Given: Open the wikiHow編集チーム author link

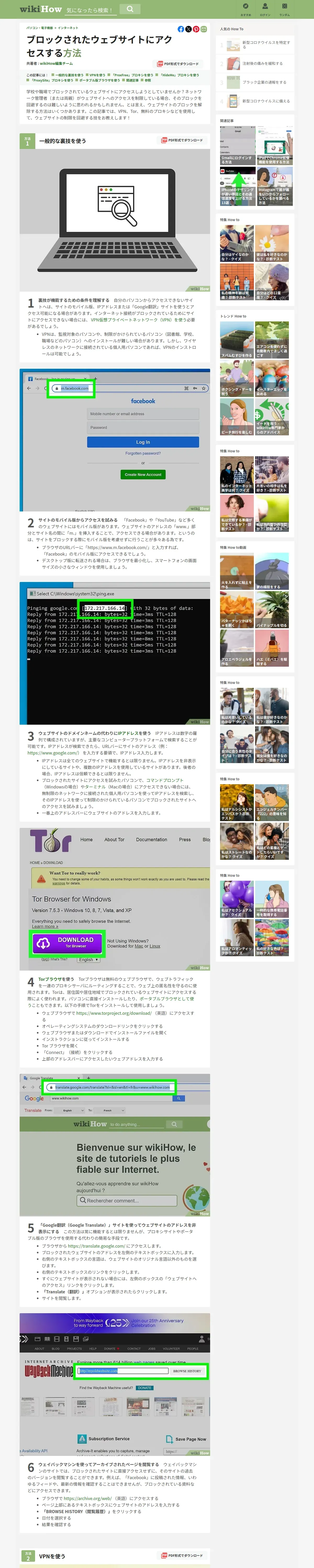Looking at the screenshot, I should pos(56,63).
